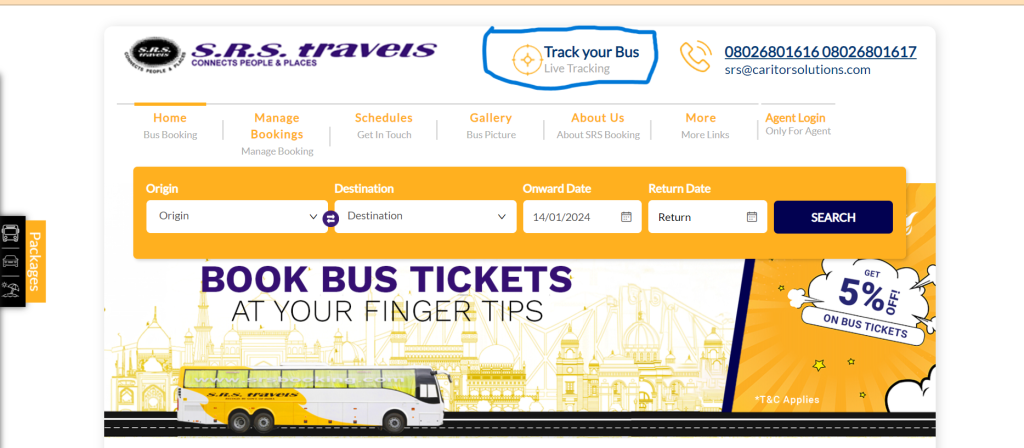Click the Onward Date field 14/01/2024
This screenshot has width=1024, height=448.
click(582, 217)
